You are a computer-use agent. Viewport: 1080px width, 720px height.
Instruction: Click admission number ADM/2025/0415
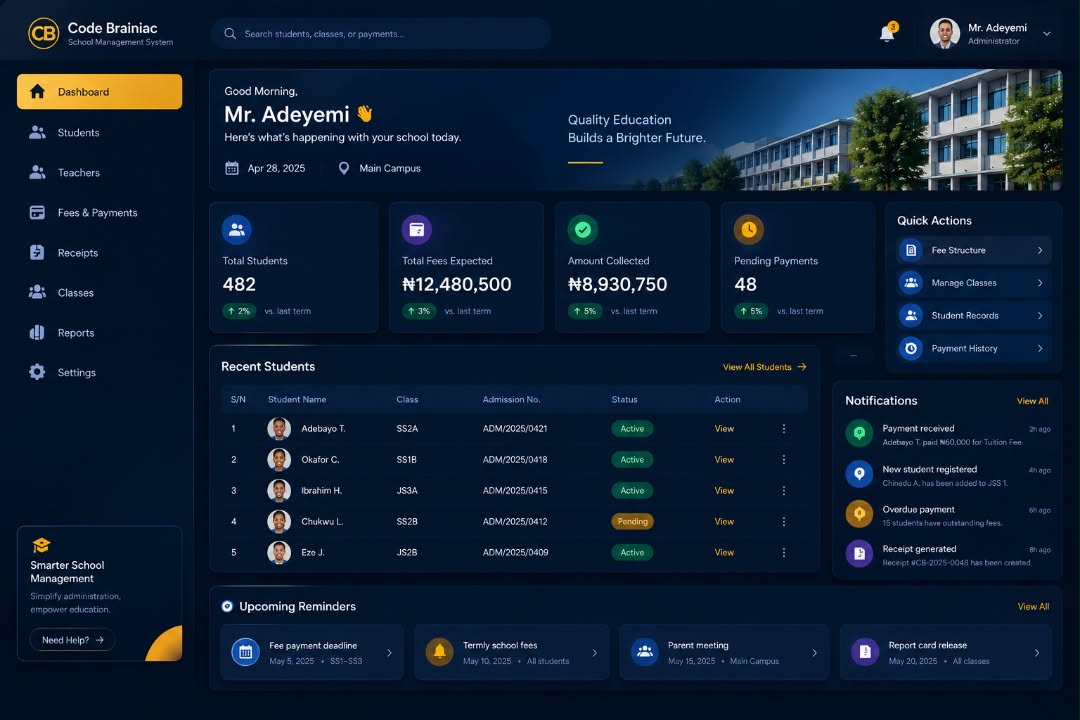[515, 491]
